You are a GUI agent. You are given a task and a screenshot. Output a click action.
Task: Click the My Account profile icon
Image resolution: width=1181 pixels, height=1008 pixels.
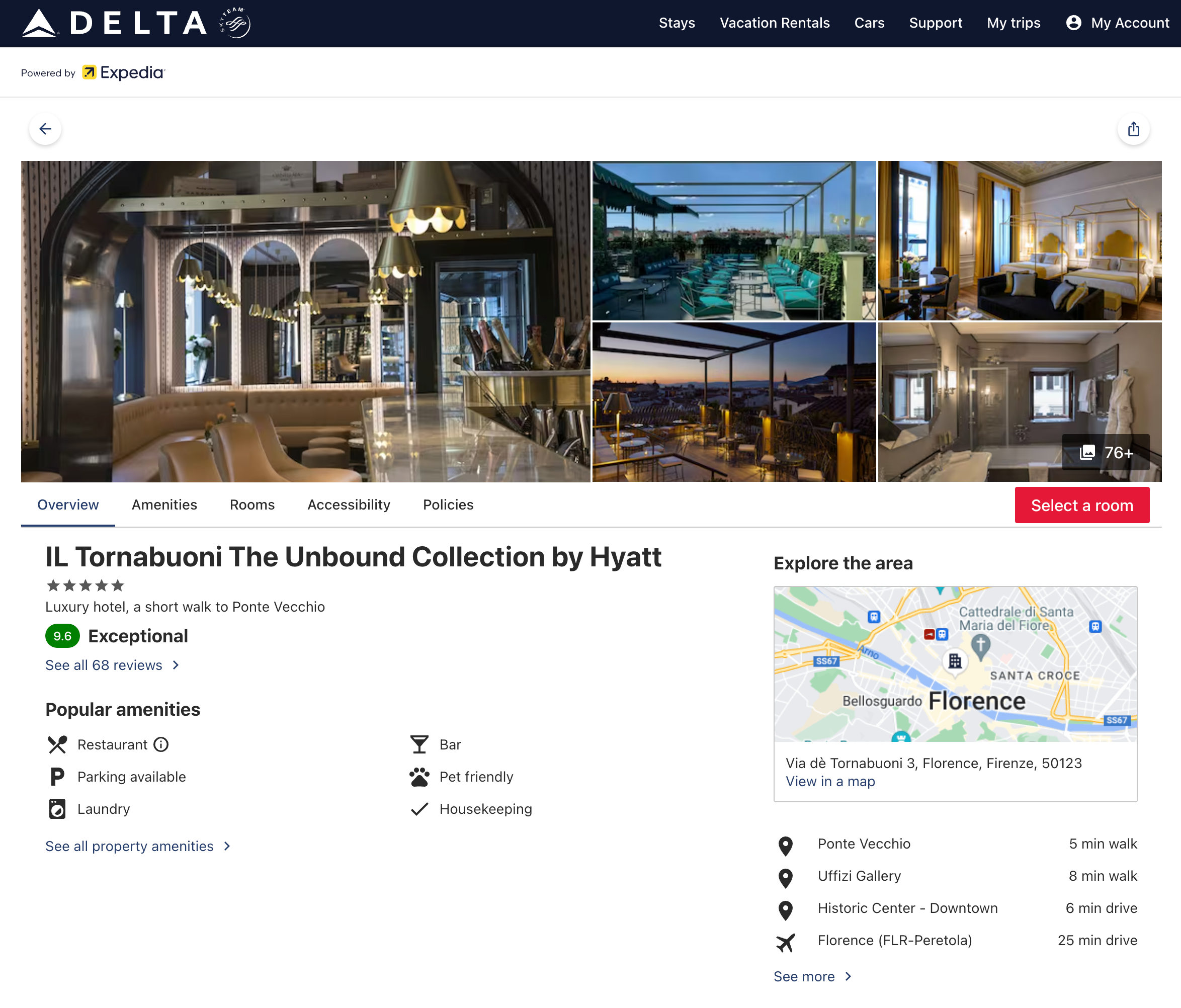[x=1073, y=23]
